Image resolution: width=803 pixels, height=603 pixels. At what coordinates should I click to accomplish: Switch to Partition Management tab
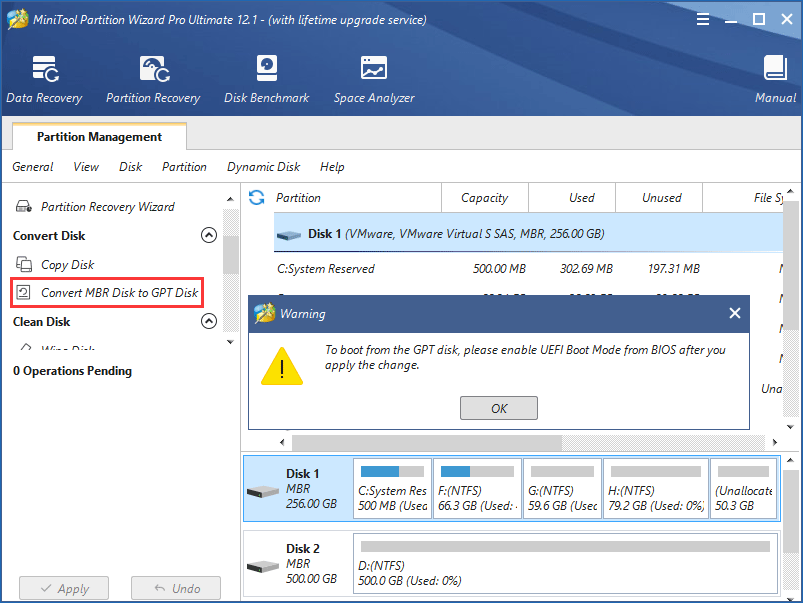pyautogui.click(x=99, y=137)
